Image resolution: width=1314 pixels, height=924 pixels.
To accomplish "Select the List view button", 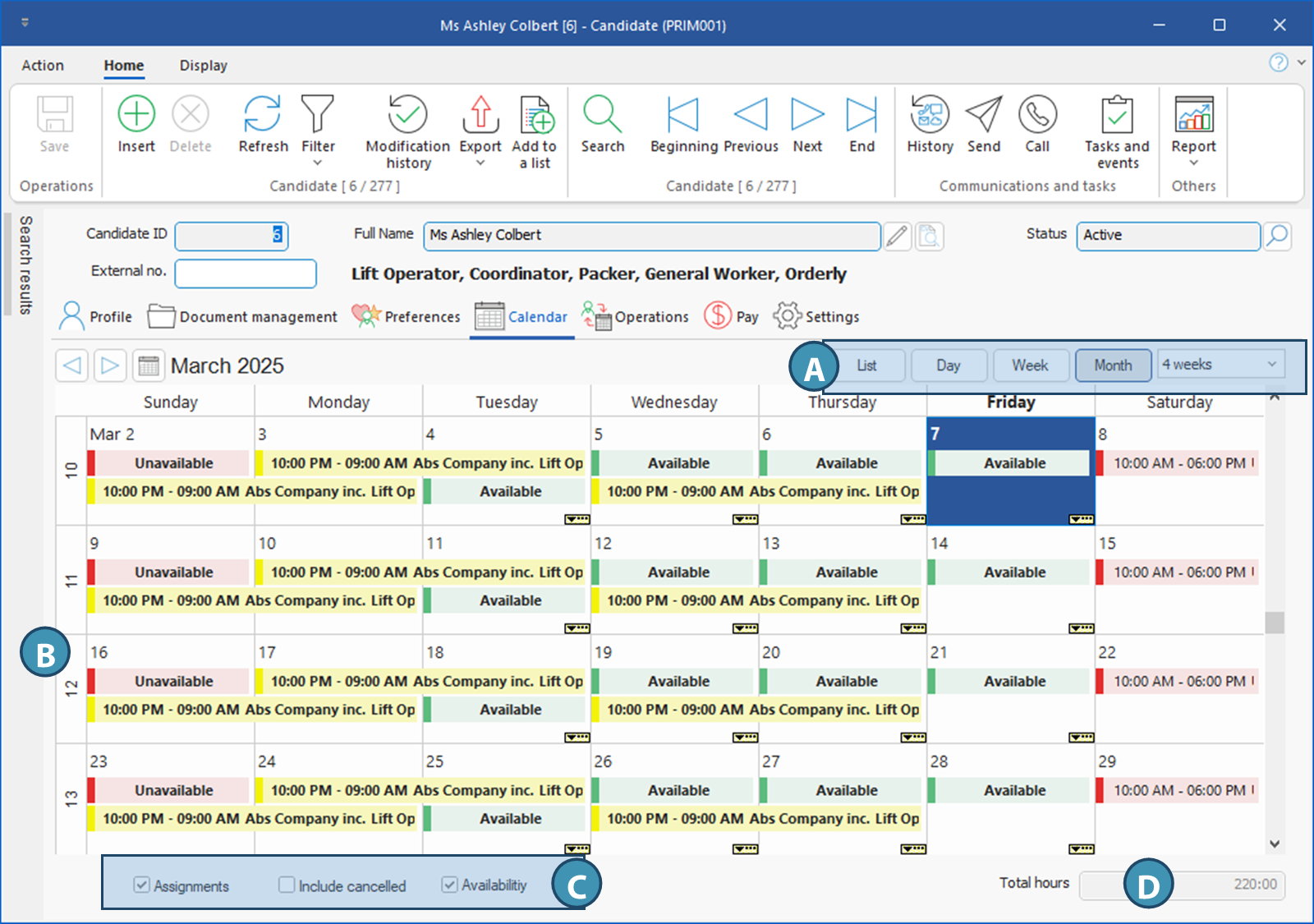I will tap(866, 365).
